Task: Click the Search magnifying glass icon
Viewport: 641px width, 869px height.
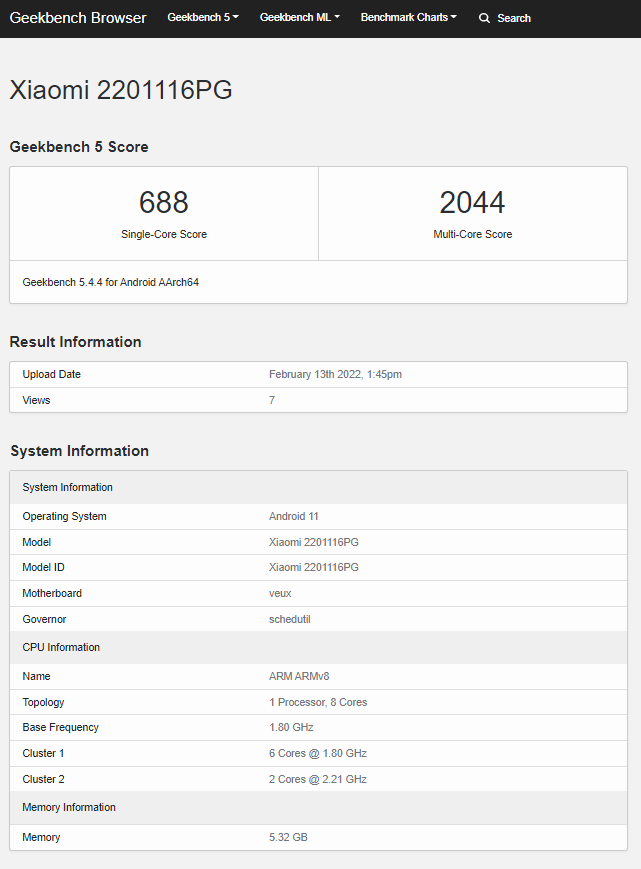Action: [484, 18]
